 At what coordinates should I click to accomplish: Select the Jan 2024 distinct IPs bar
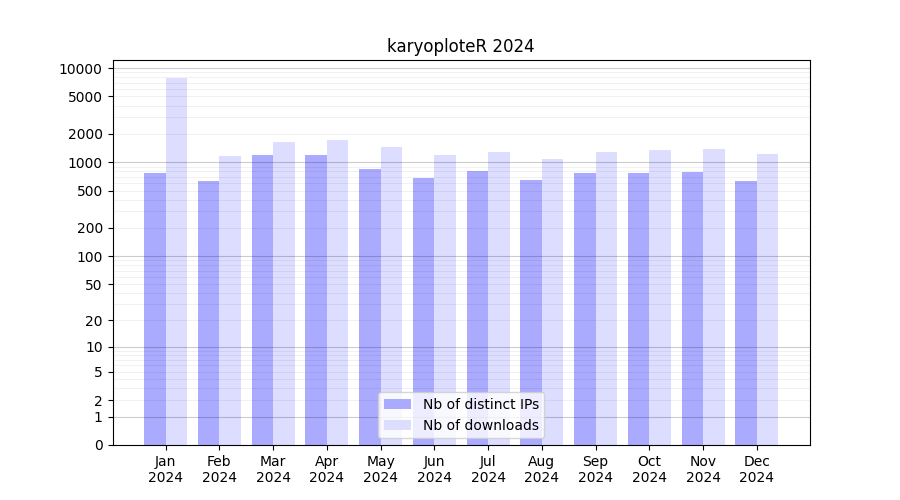pyautogui.click(x=155, y=308)
